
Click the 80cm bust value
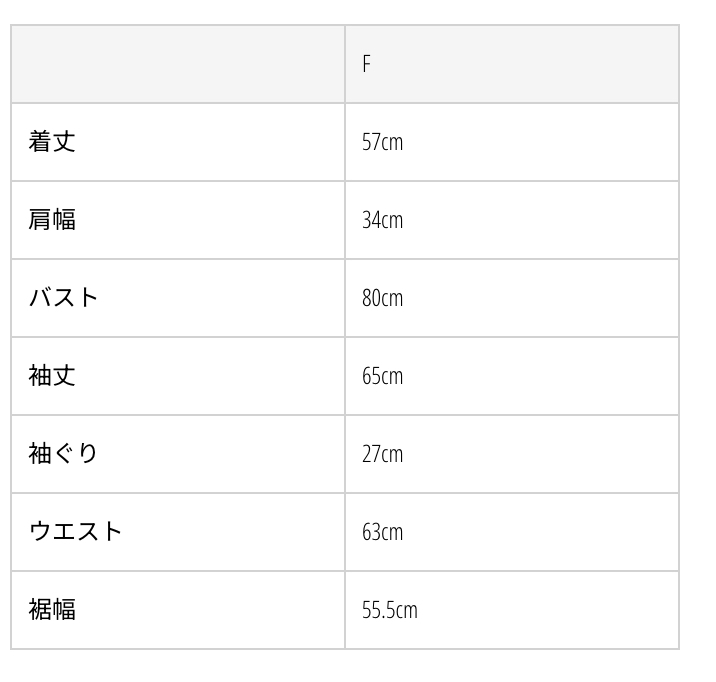click(382, 298)
